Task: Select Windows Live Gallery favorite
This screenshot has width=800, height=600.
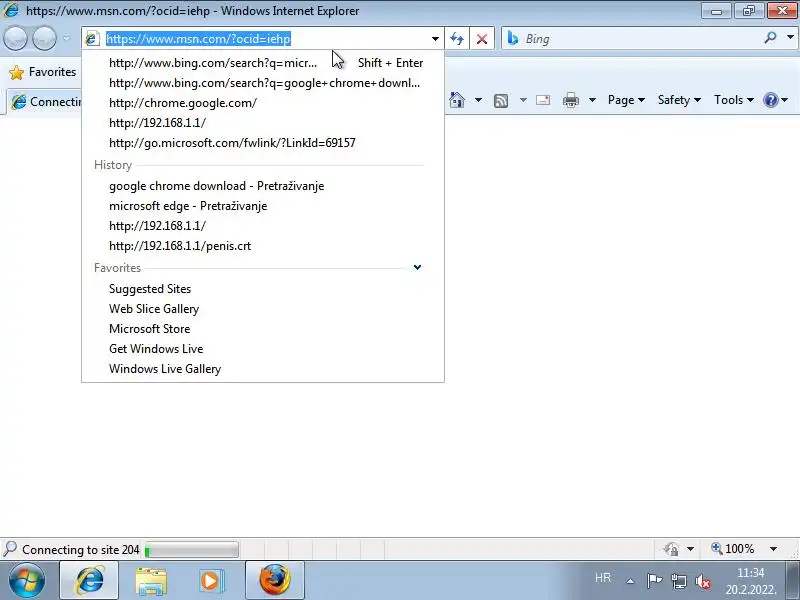Action: coord(263,368)
